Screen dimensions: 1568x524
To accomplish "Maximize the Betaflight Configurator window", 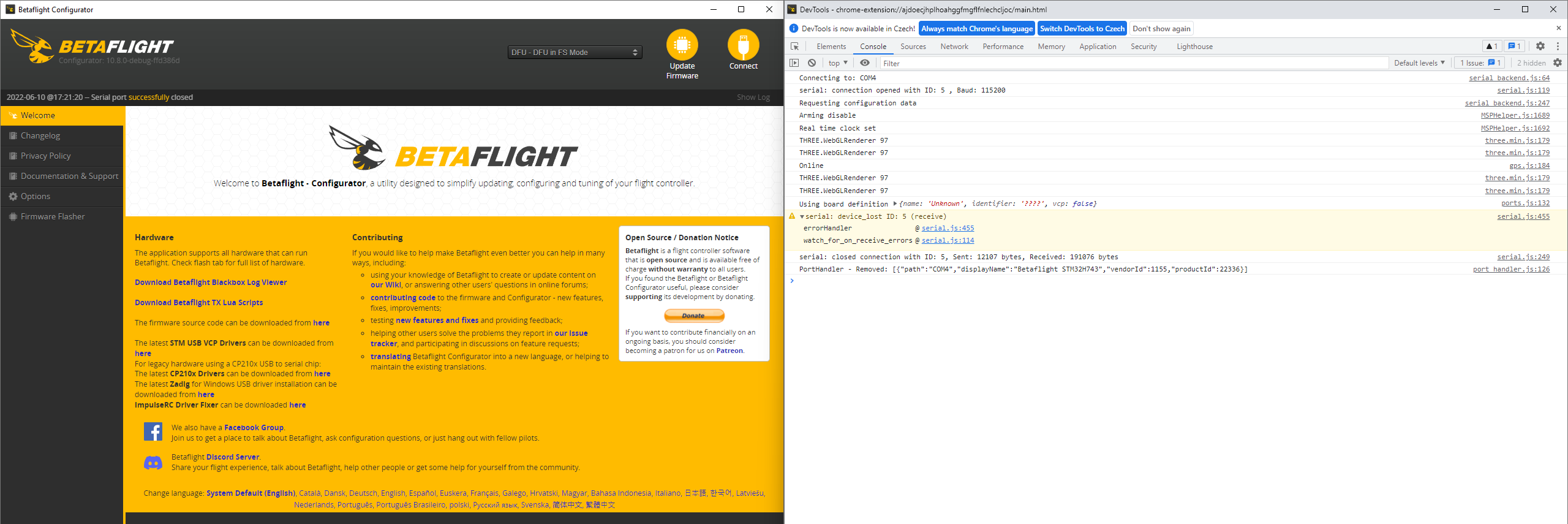I will [741, 9].
